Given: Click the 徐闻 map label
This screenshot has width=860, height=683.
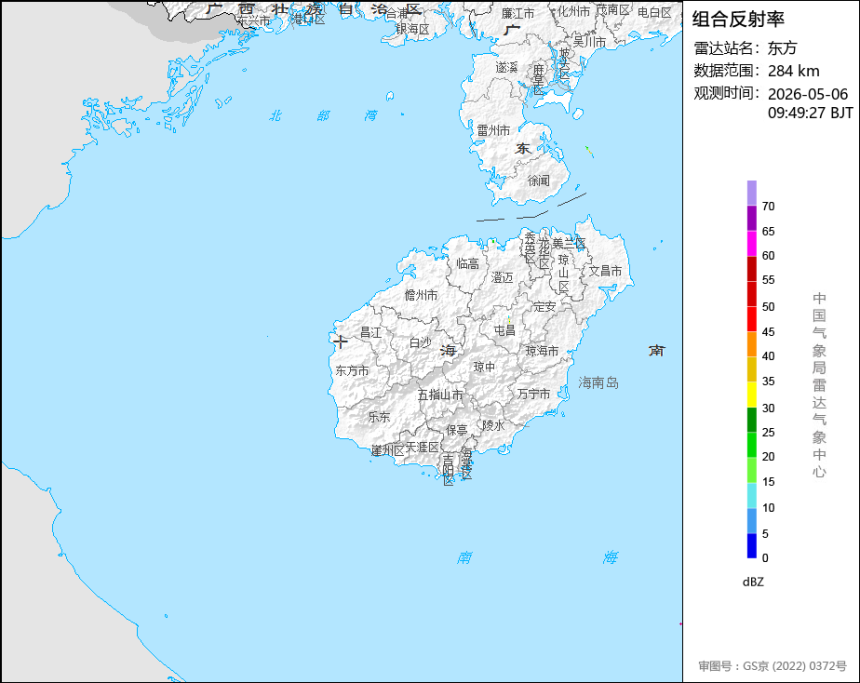Looking at the screenshot, I should [538, 180].
